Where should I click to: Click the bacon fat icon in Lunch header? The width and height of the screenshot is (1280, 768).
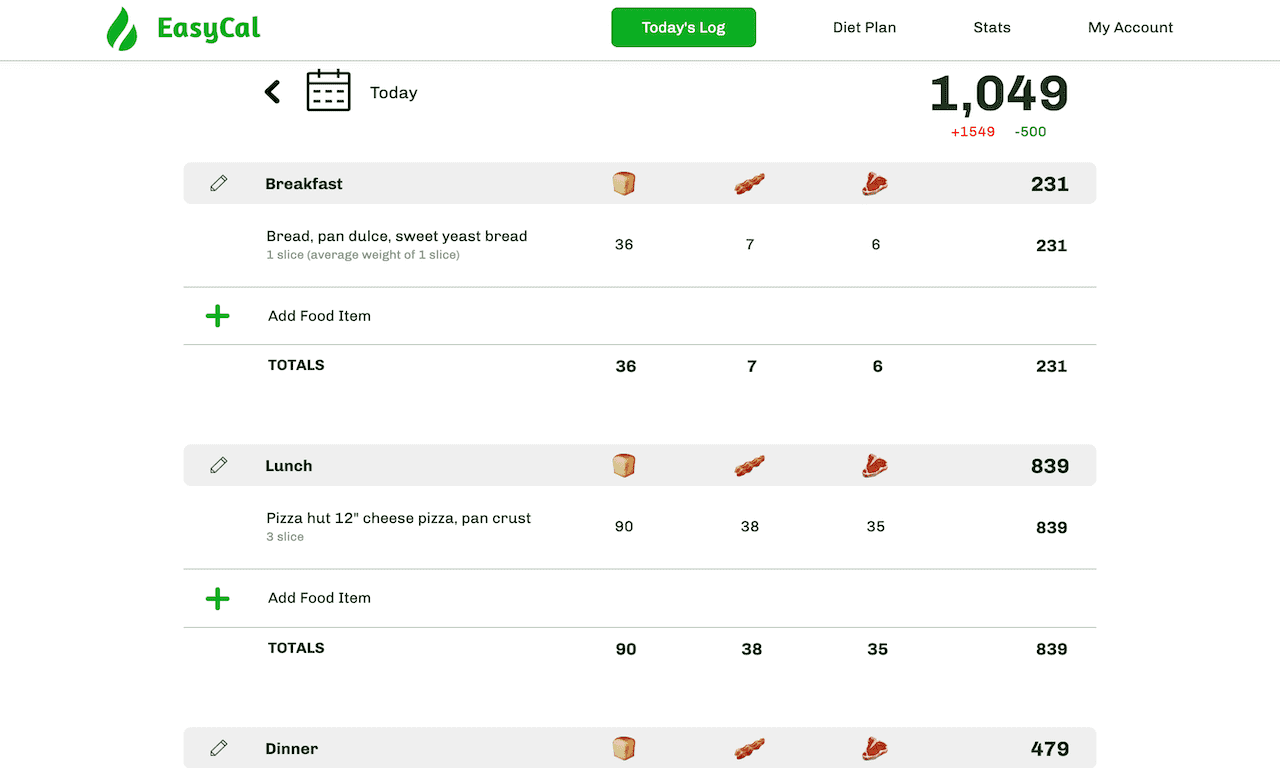(x=750, y=466)
